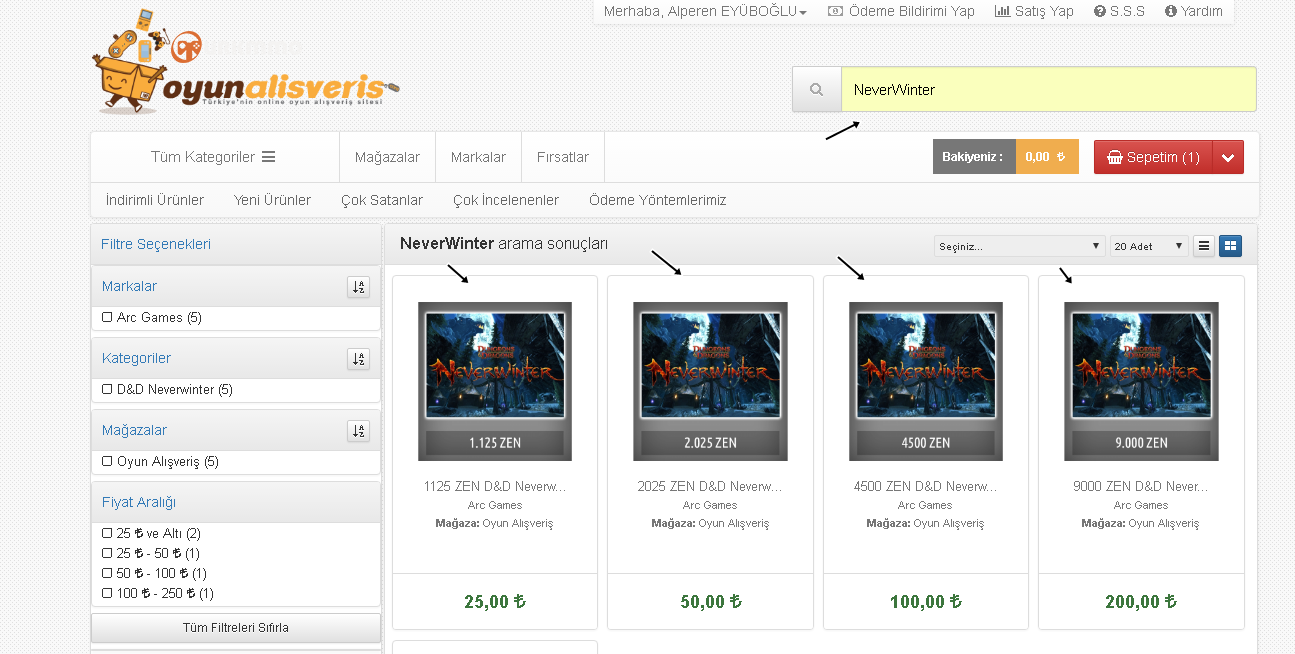Open the 9.000 ZEN product thumbnail

tap(1141, 381)
